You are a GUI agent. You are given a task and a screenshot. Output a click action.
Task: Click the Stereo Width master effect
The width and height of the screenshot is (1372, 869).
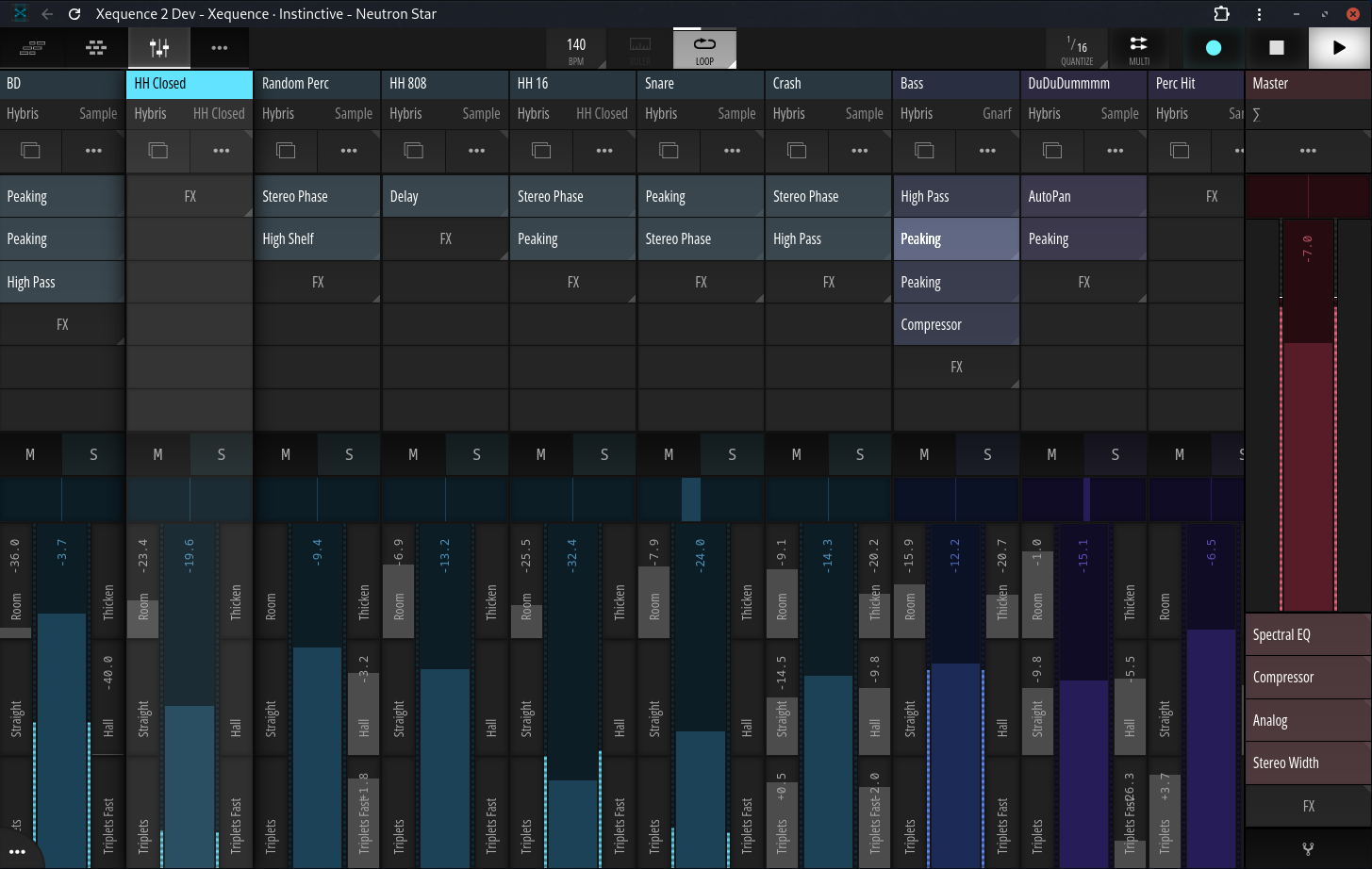click(1308, 762)
